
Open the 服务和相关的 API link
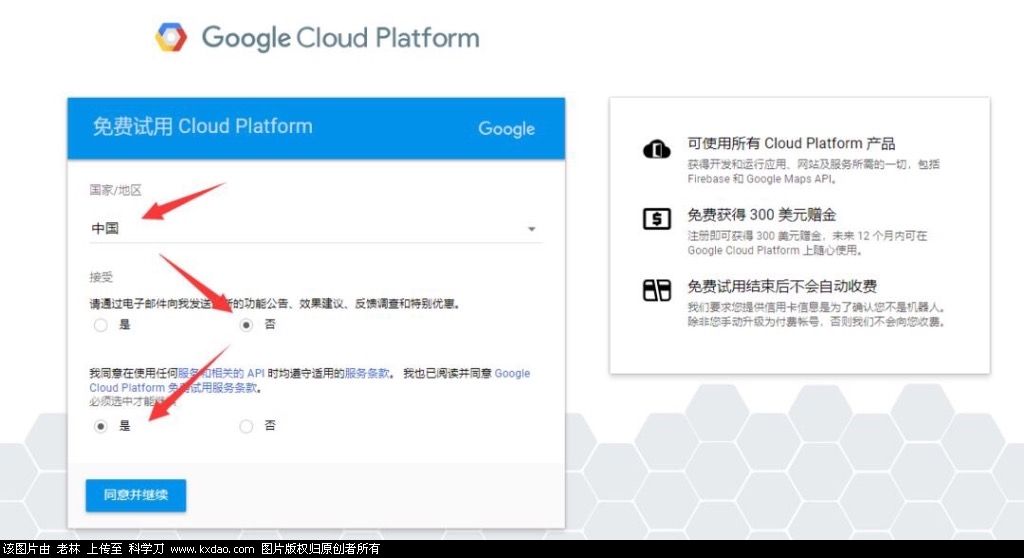[221, 373]
